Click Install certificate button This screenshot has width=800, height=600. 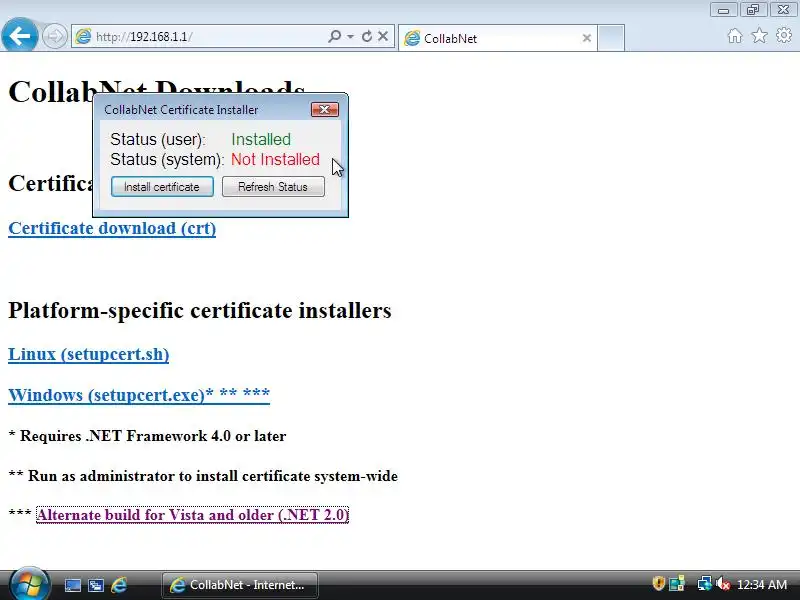coord(162,187)
